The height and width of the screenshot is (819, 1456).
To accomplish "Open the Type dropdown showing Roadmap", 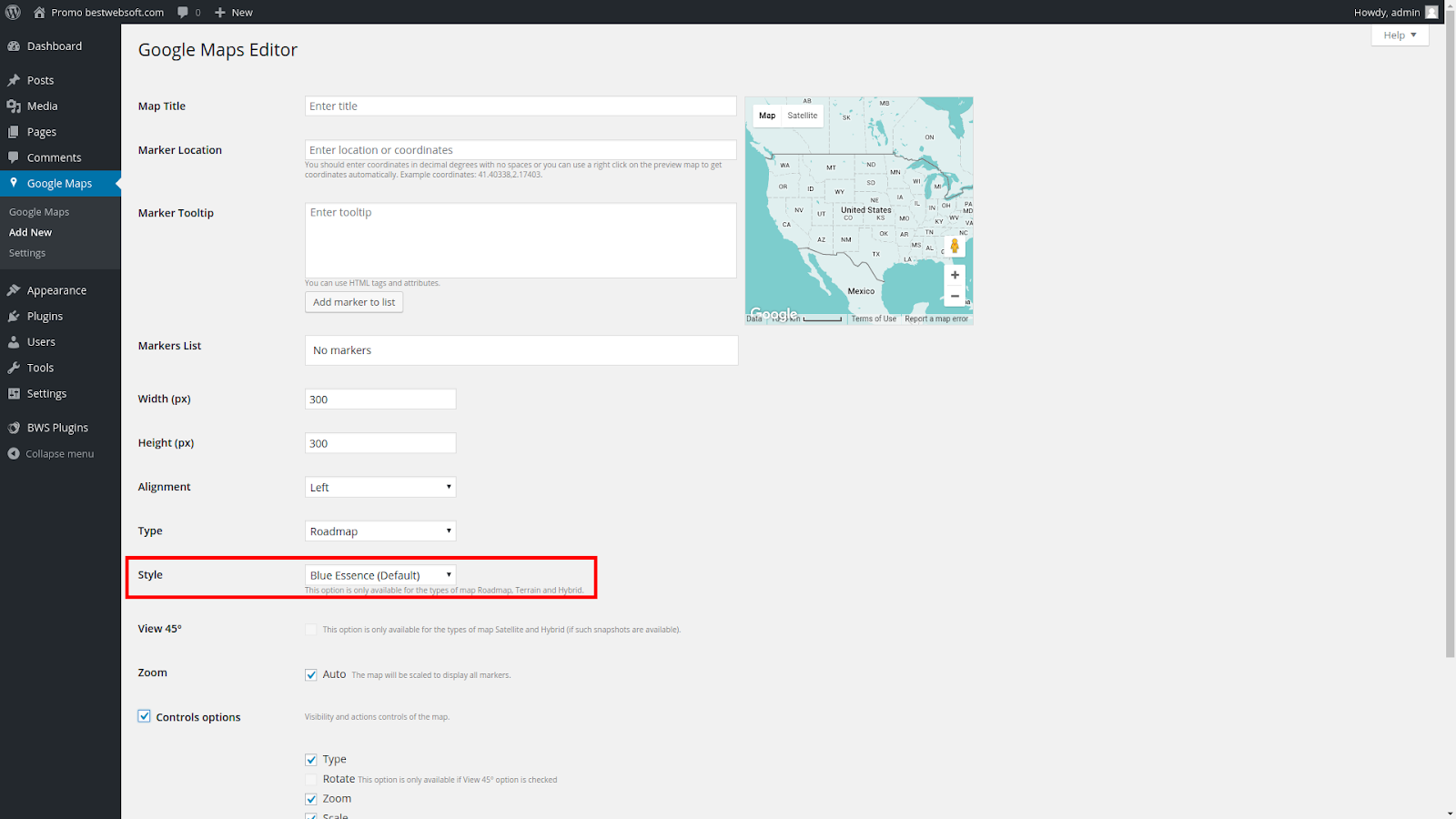I will (380, 531).
